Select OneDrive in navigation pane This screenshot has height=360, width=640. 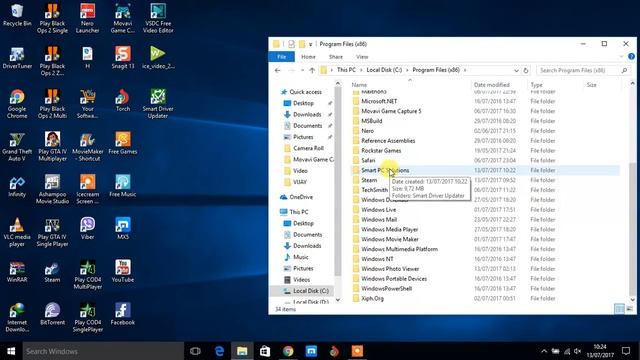301,197
